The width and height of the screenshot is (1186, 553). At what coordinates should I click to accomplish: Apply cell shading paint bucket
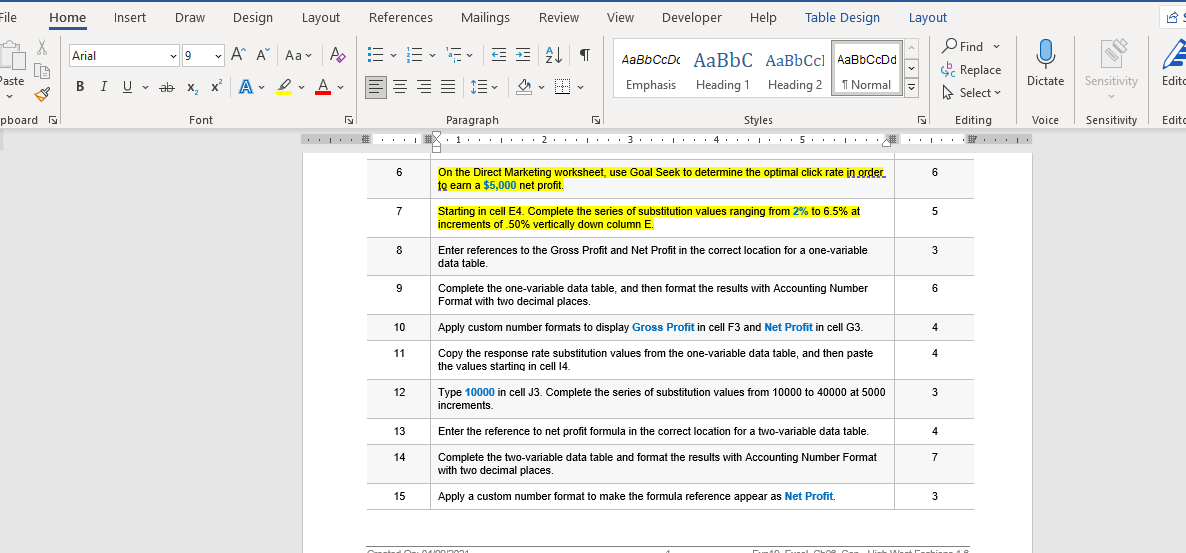[524, 88]
